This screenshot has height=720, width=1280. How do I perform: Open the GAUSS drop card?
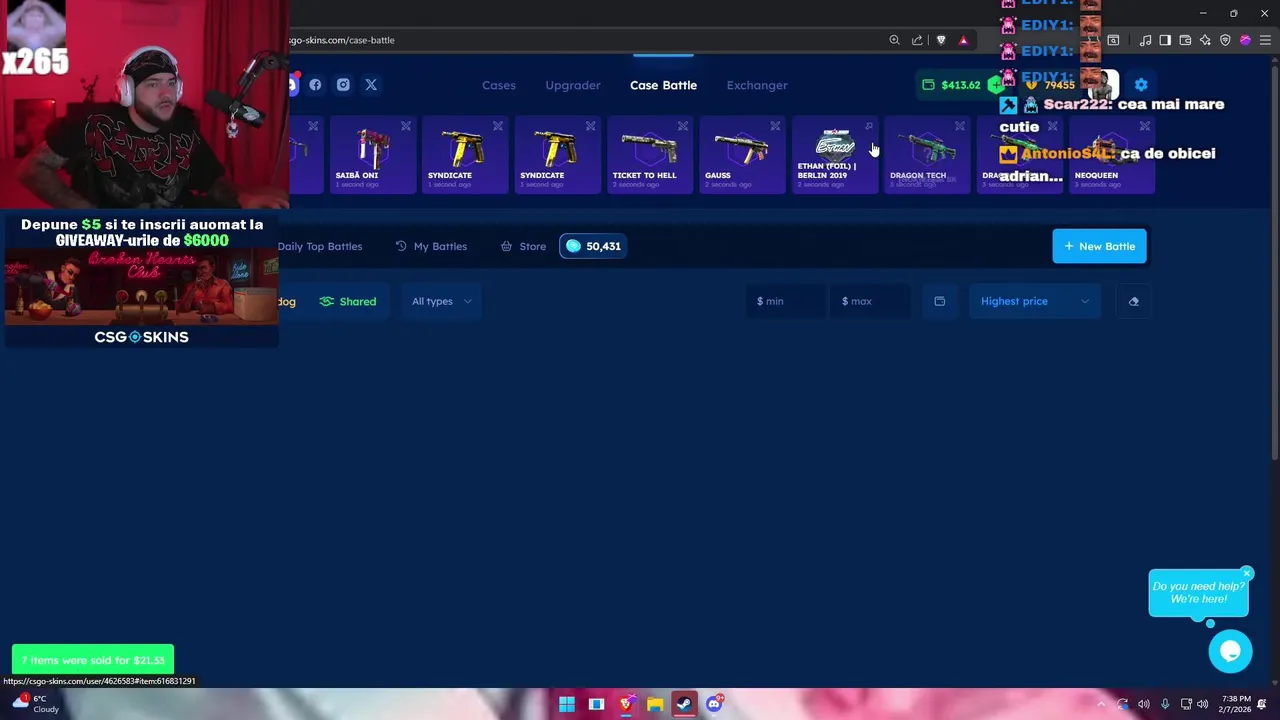[741, 154]
